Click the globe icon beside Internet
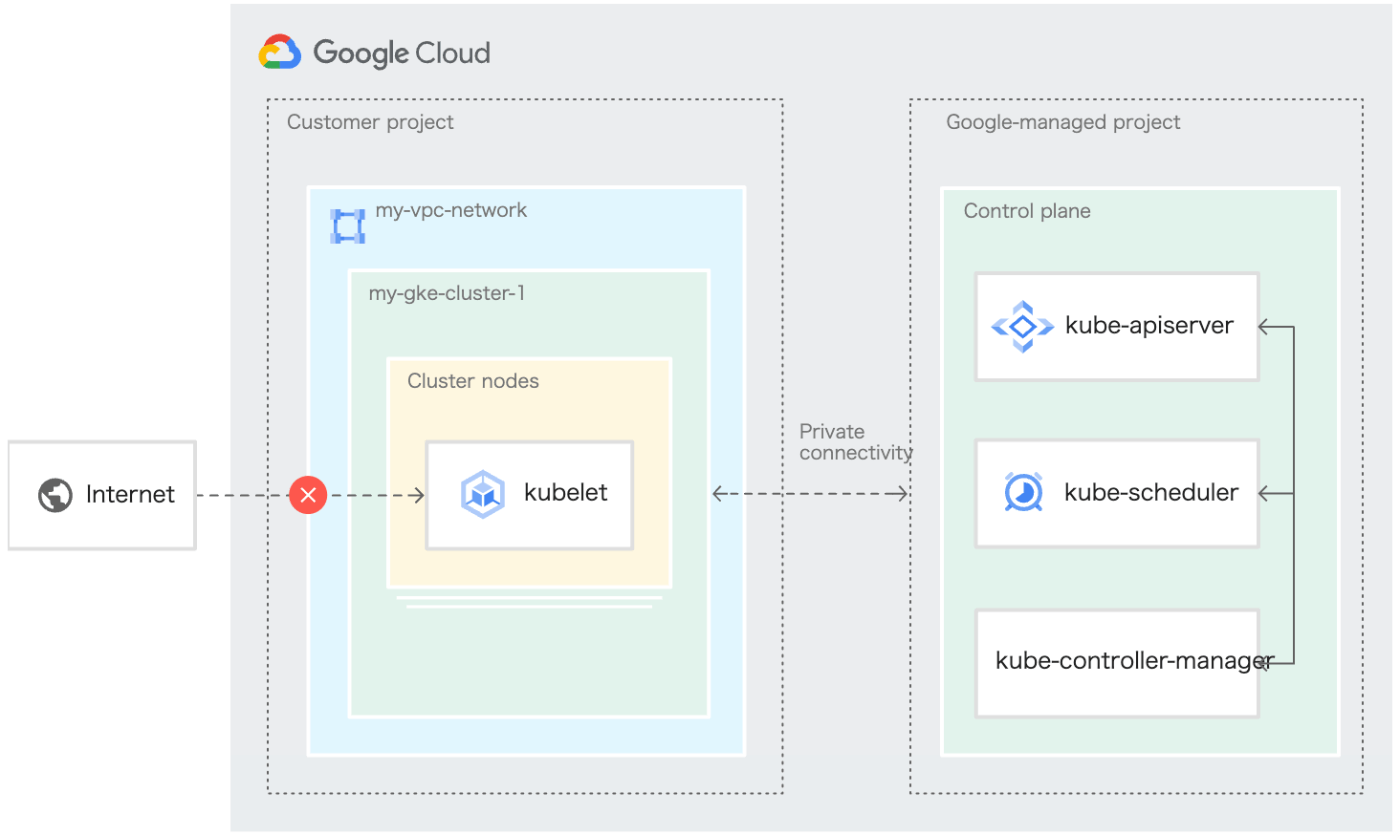1400x835 pixels. tap(55, 494)
